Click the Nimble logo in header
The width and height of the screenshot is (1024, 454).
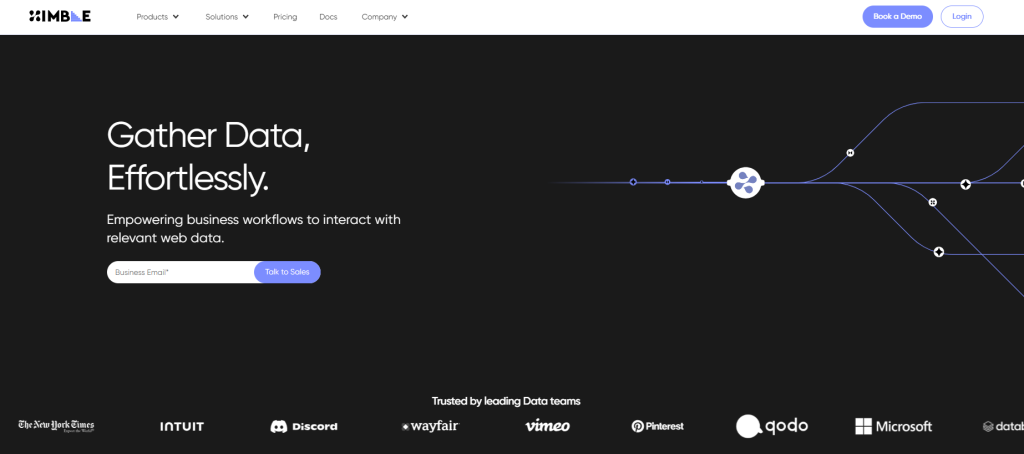(60, 17)
